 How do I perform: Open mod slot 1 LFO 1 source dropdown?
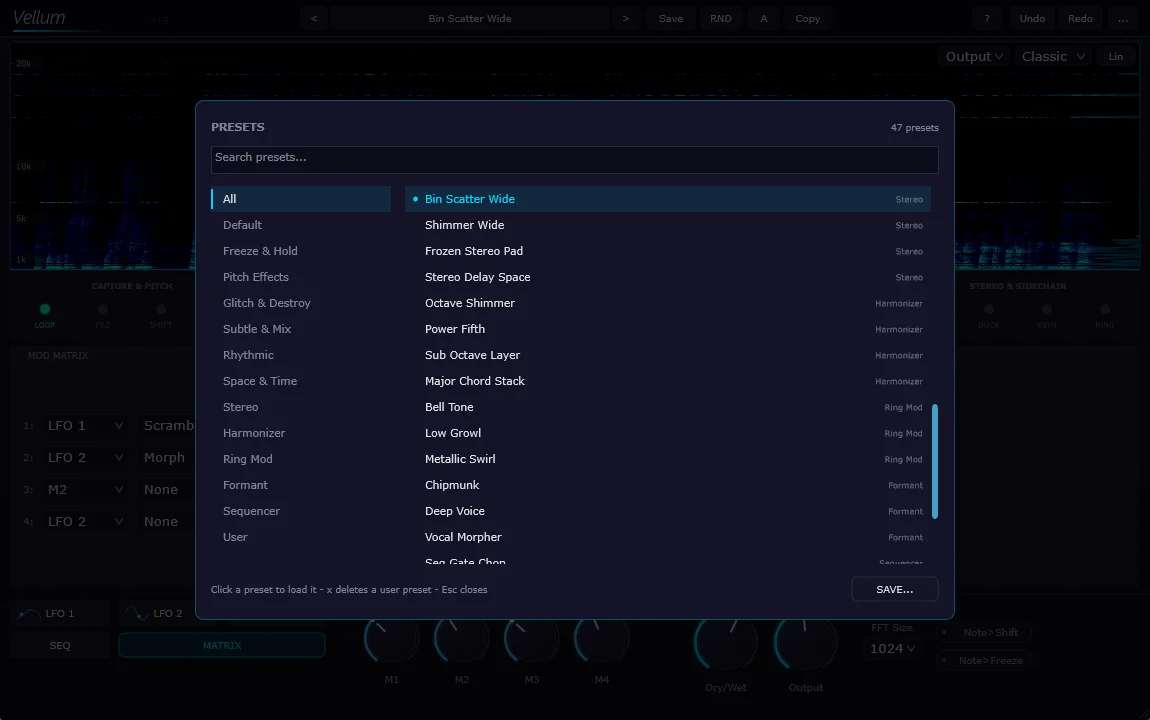(x=84, y=425)
